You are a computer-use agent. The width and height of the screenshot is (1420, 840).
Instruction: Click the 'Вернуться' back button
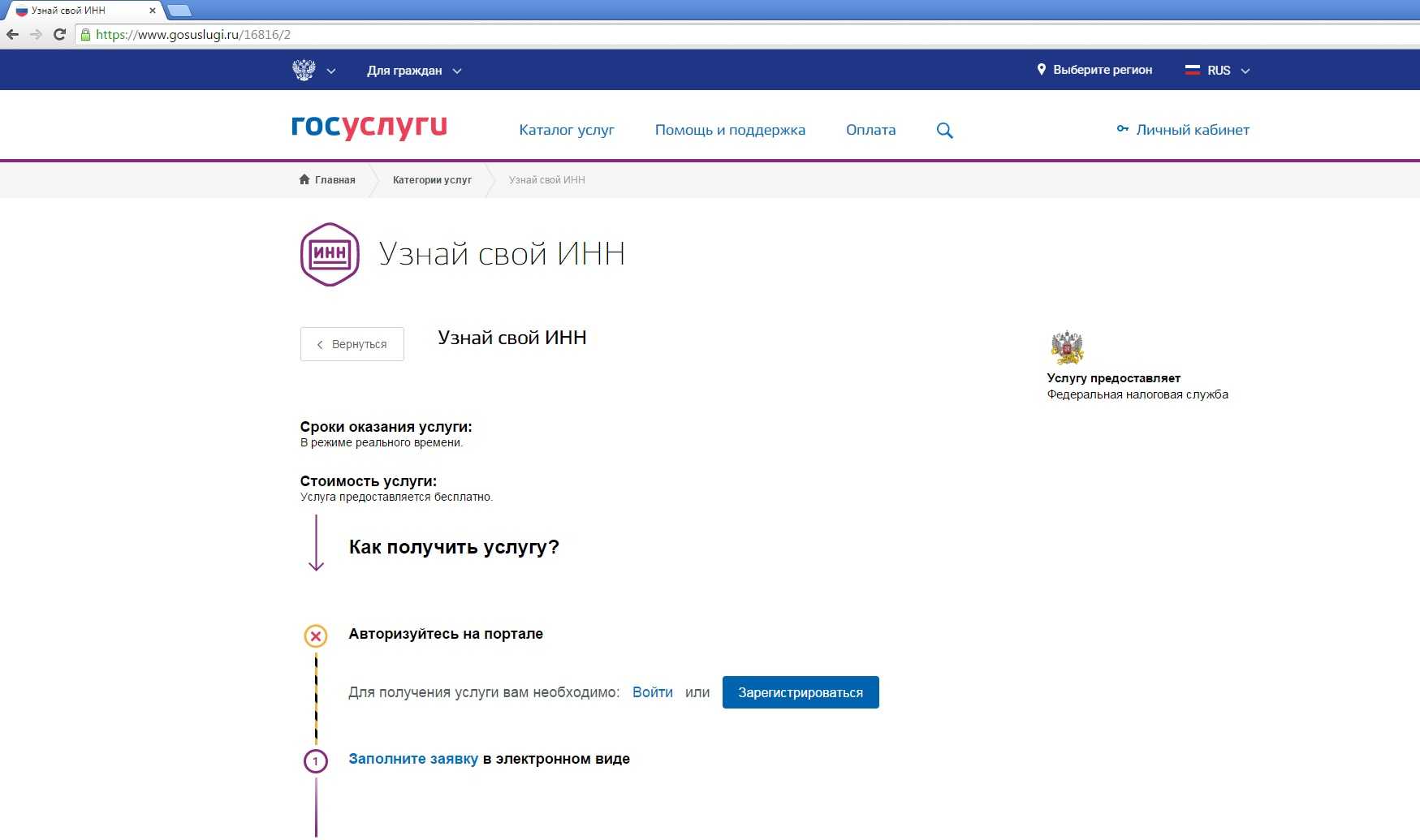pyautogui.click(x=352, y=344)
